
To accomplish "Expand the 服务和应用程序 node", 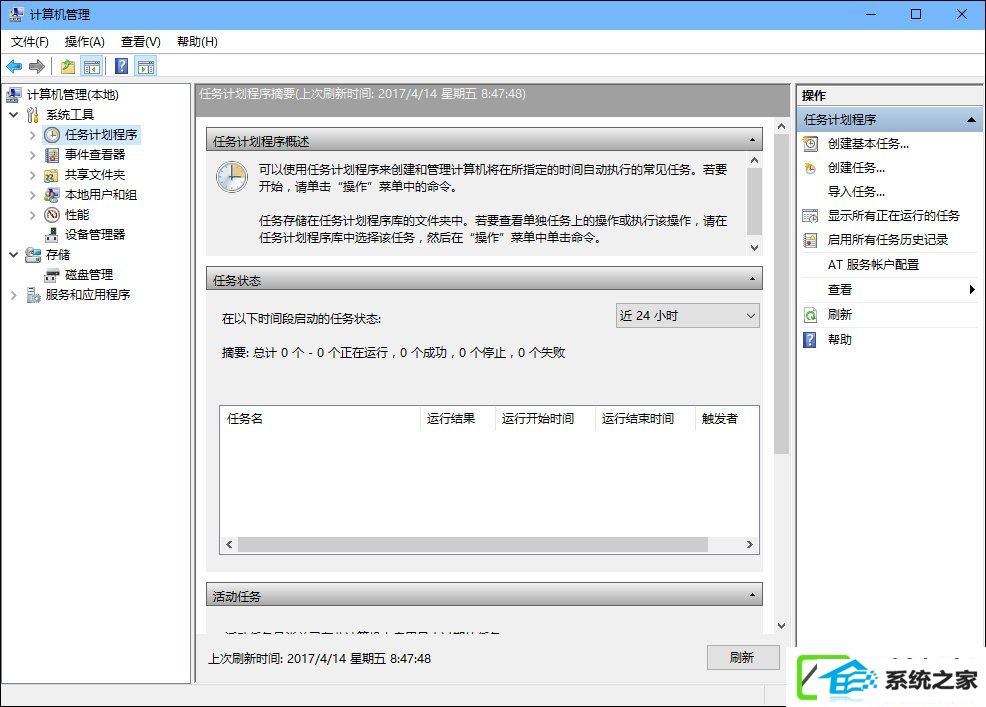I will 14,295.
